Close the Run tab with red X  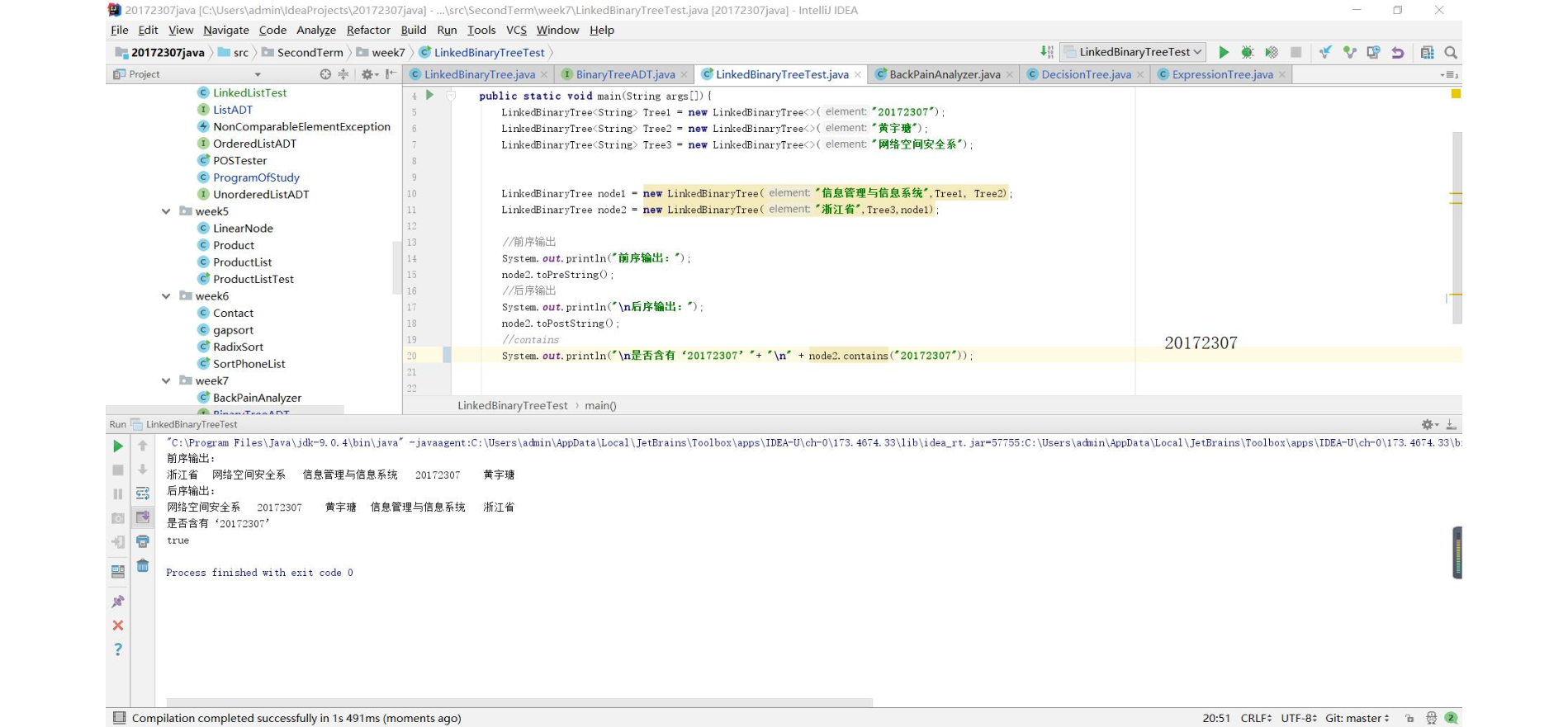pos(118,626)
